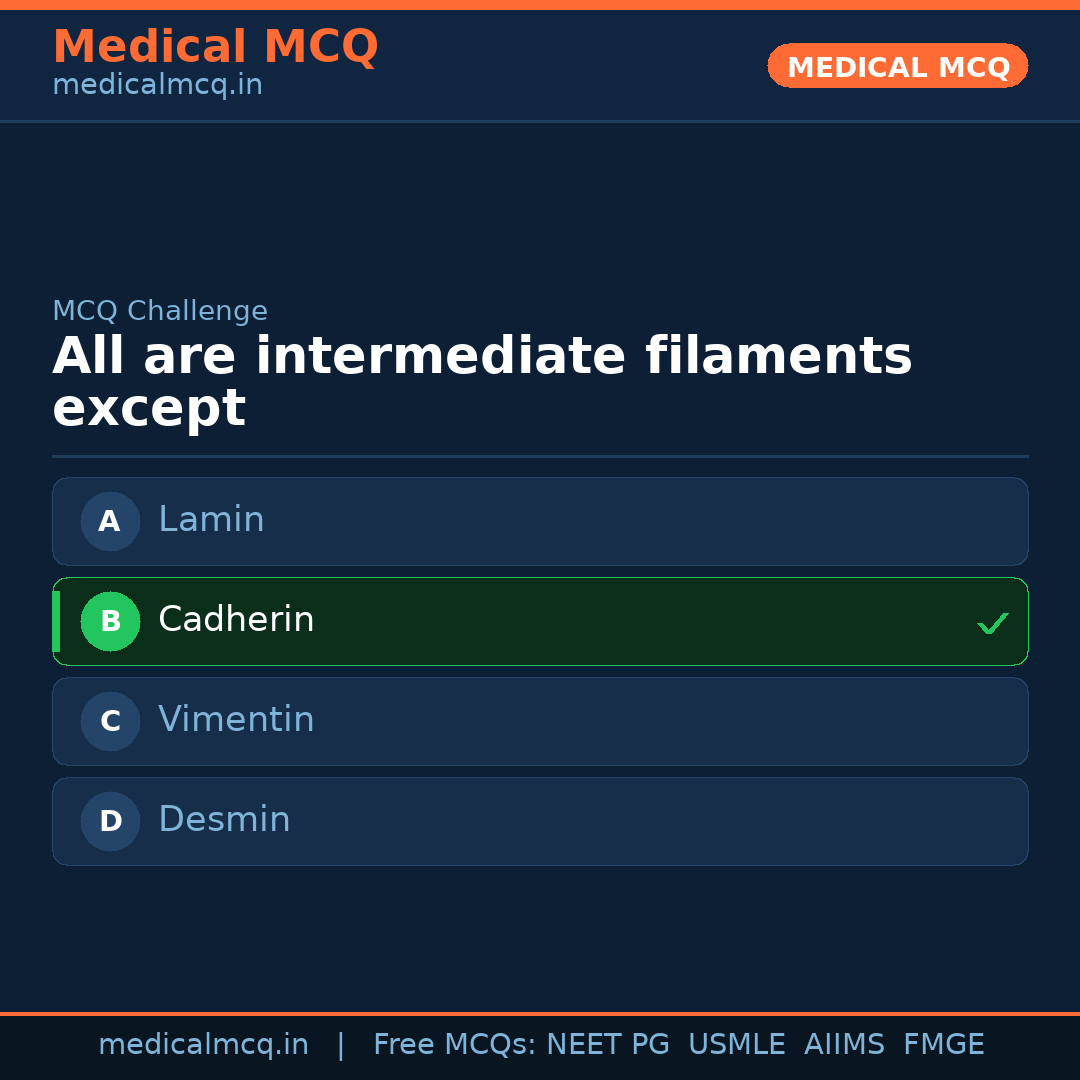
Task: Click the Medical MCQ header title
Action: [215, 47]
